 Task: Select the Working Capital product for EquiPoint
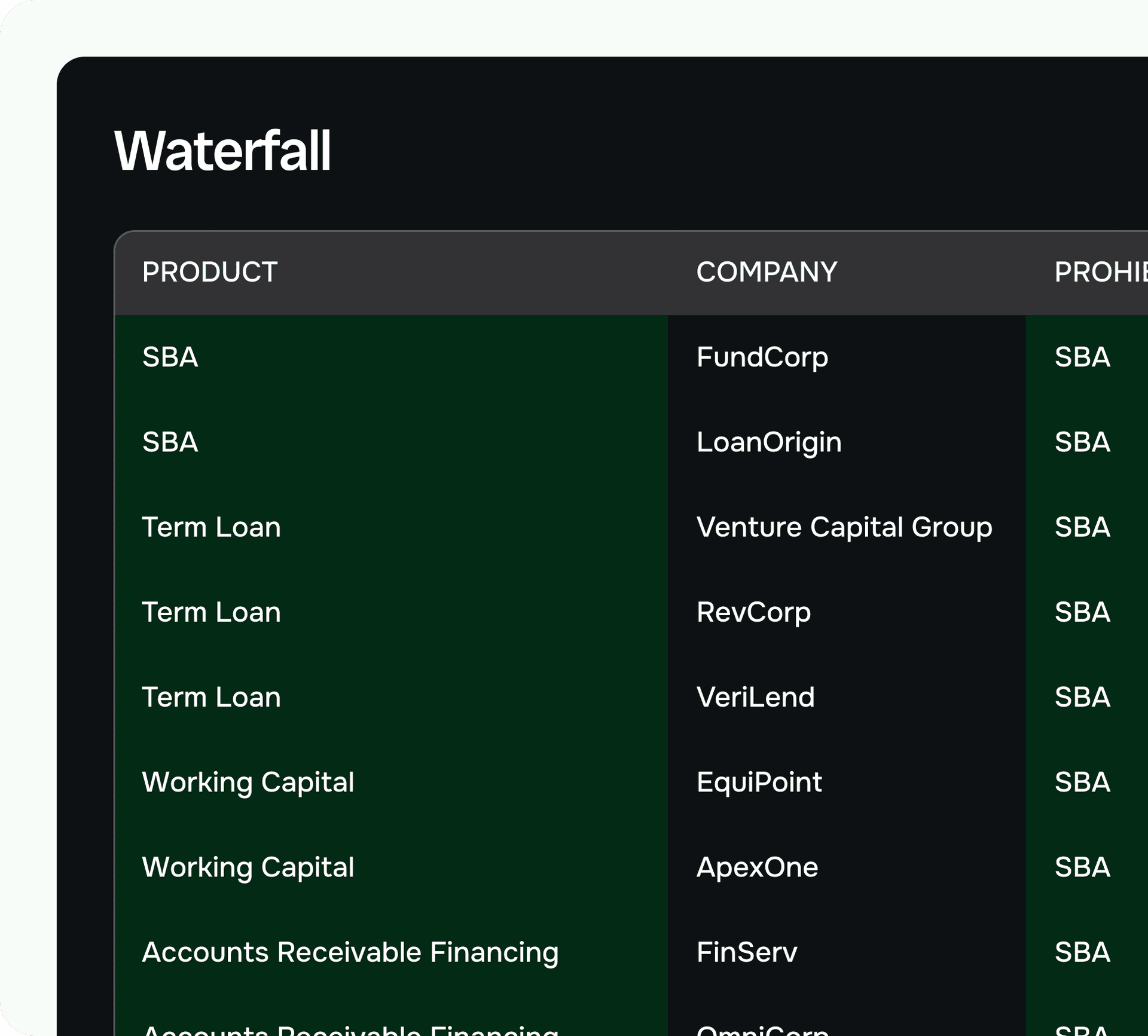point(248,782)
